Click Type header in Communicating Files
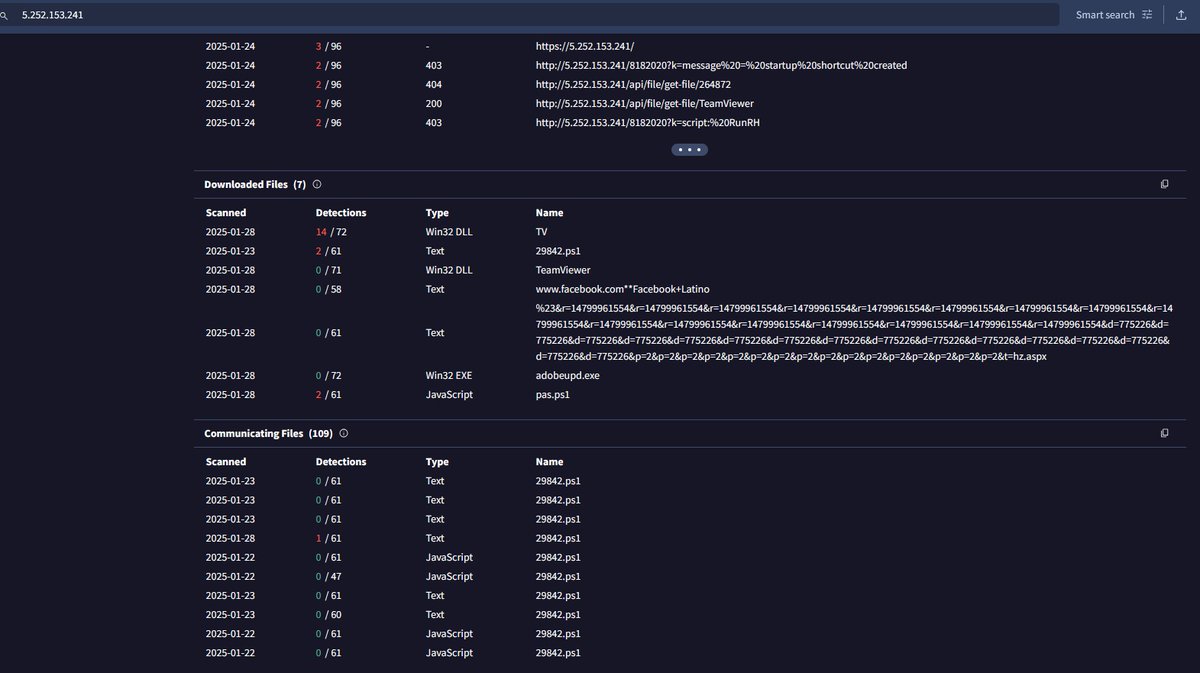 pos(437,462)
